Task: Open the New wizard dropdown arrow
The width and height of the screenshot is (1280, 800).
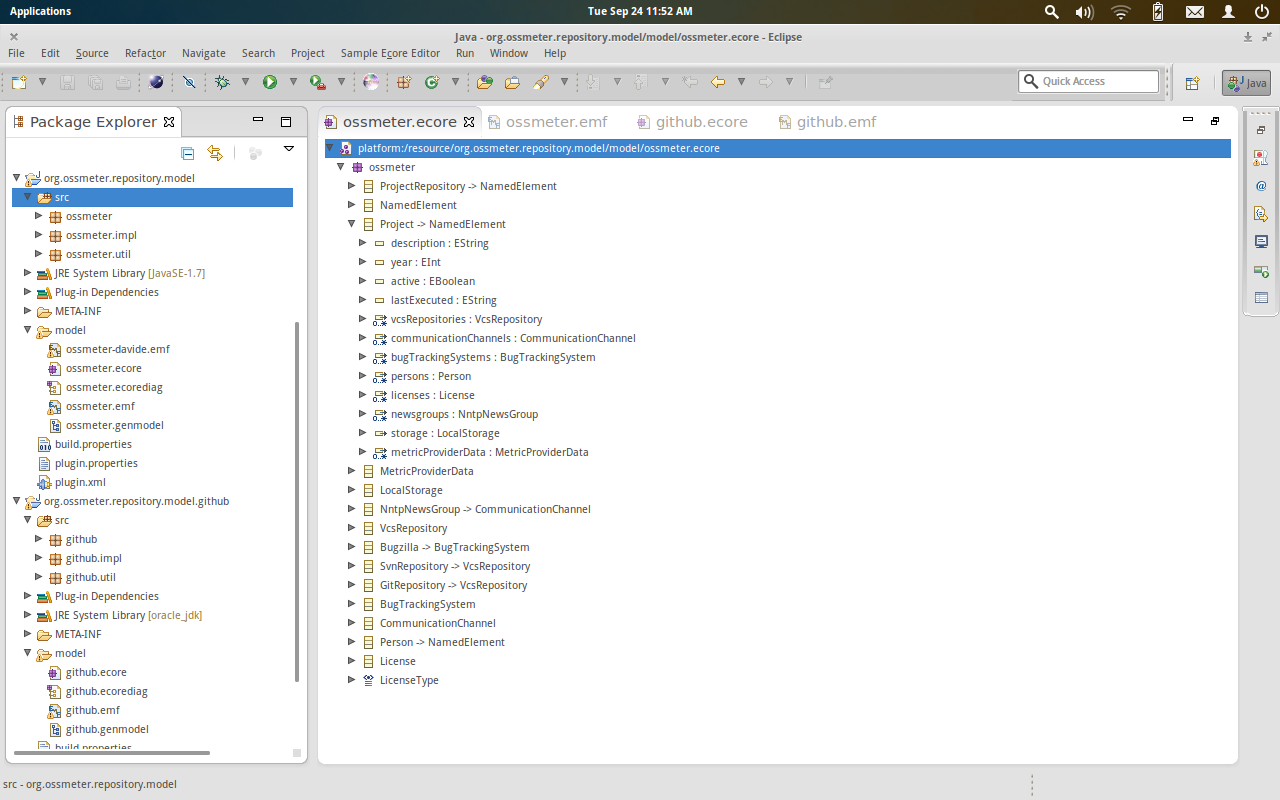Action: pyautogui.click(x=42, y=82)
